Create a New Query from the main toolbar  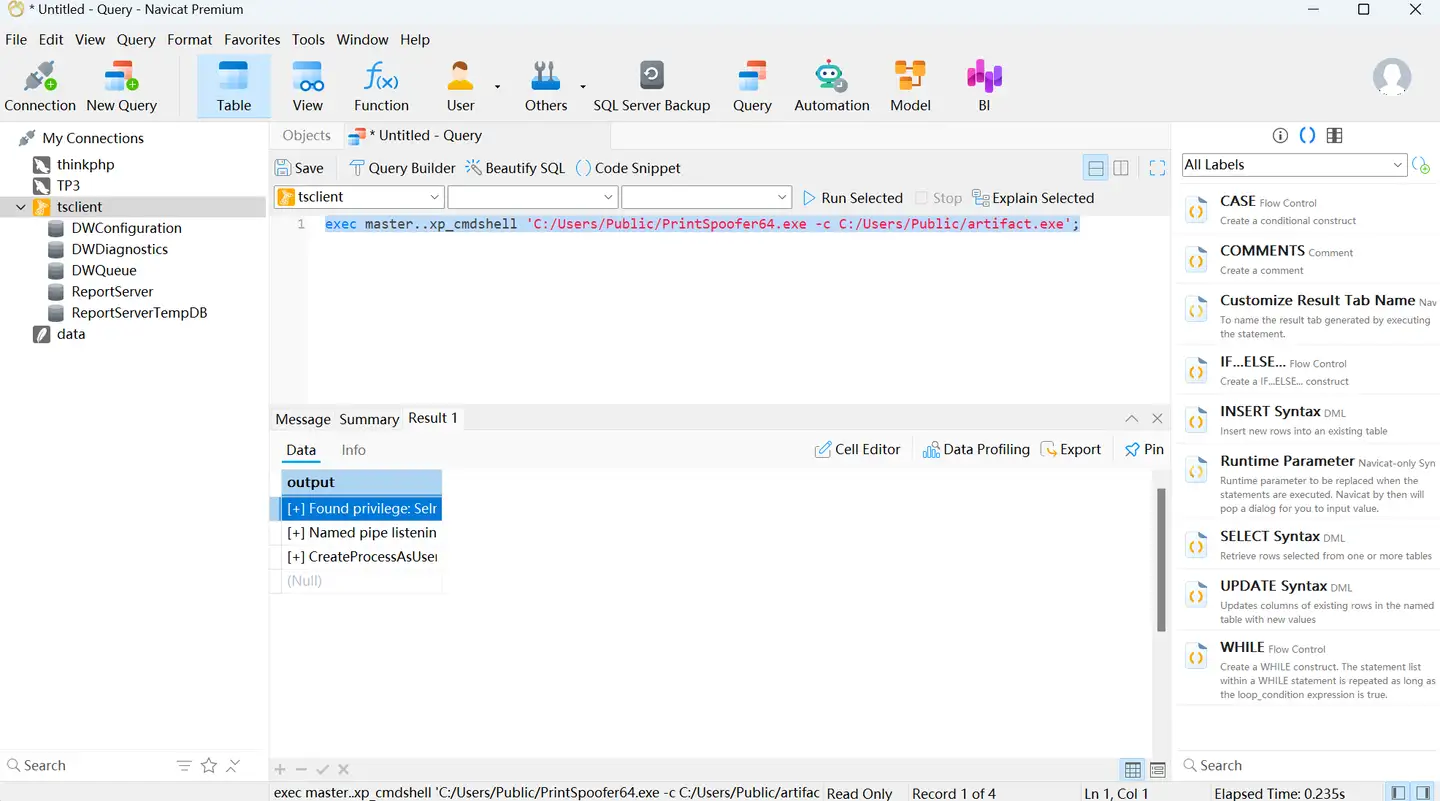[121, 86]
